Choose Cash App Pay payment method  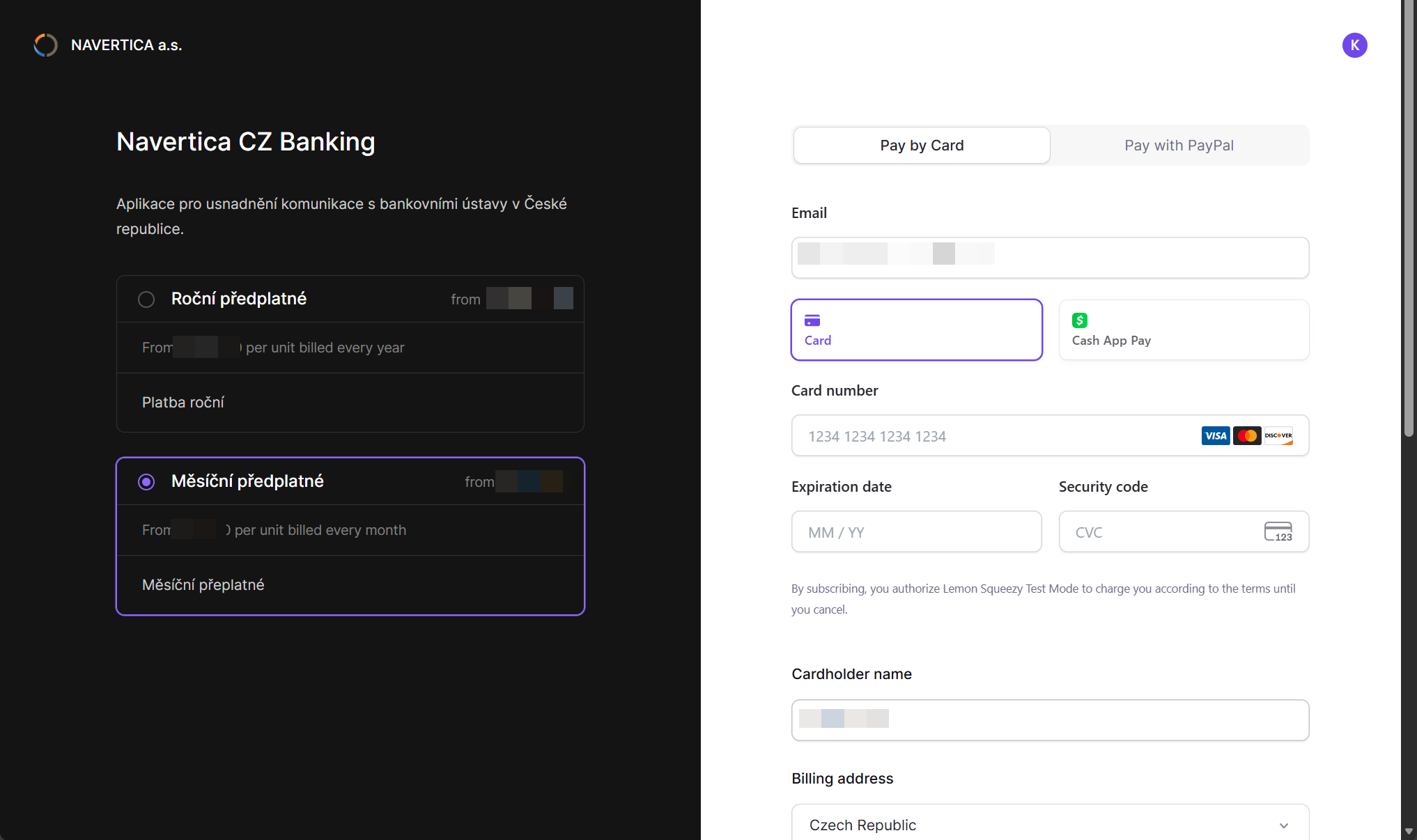click(1184, 330)
